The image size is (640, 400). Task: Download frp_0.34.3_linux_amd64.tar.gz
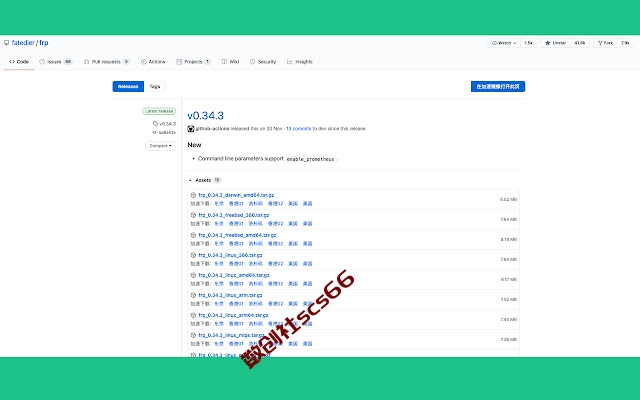pyautogui.click(x=234, y=275)
